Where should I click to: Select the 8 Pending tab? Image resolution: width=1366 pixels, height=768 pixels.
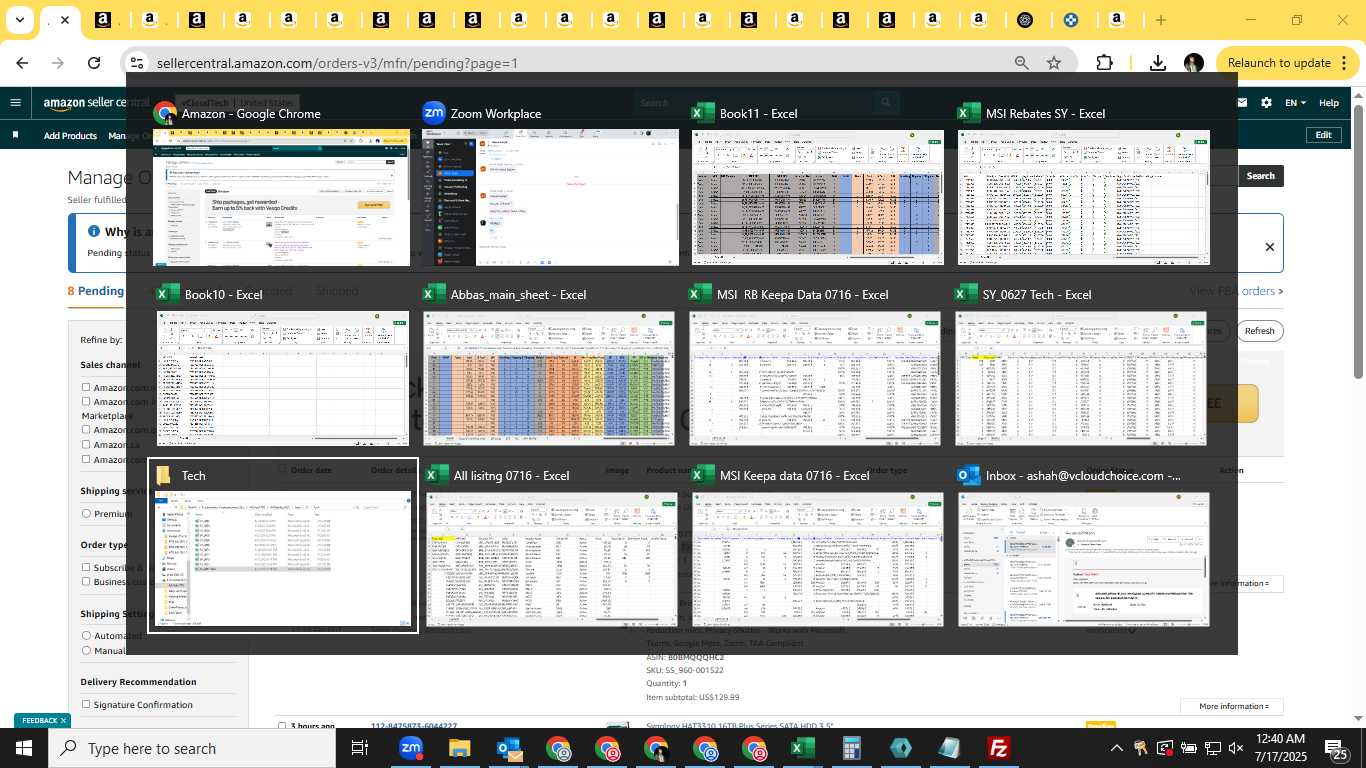coord(96,291)
